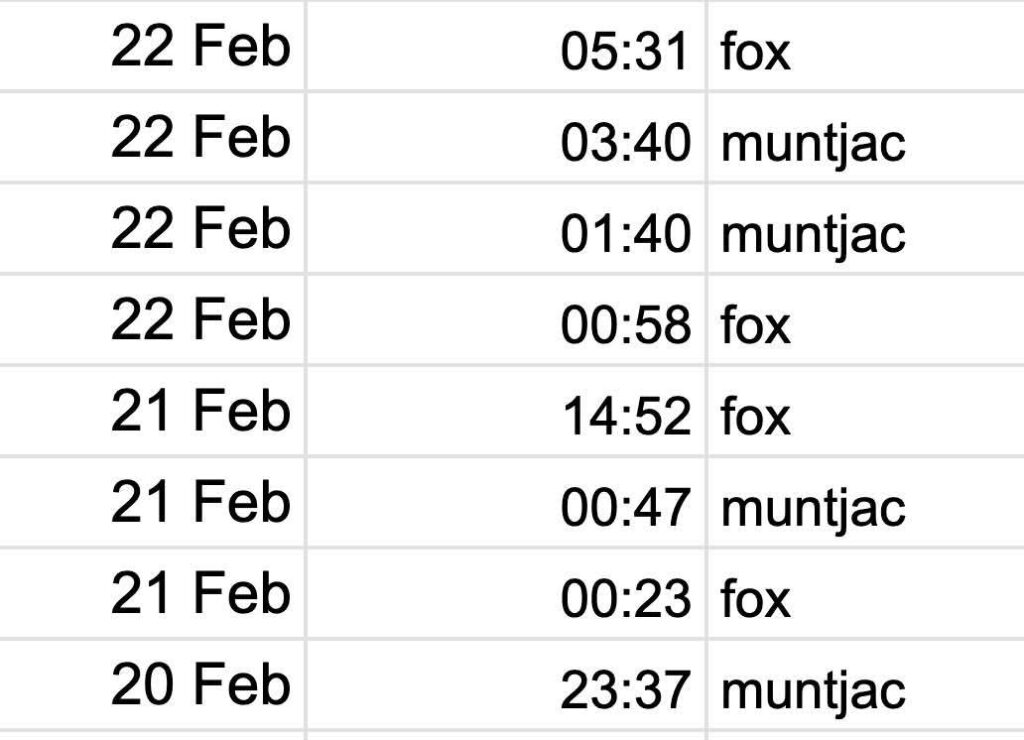The image size is (1024, 740).
Task: Select the 20 Feb date cell
Action: click(x=200, y=686)
